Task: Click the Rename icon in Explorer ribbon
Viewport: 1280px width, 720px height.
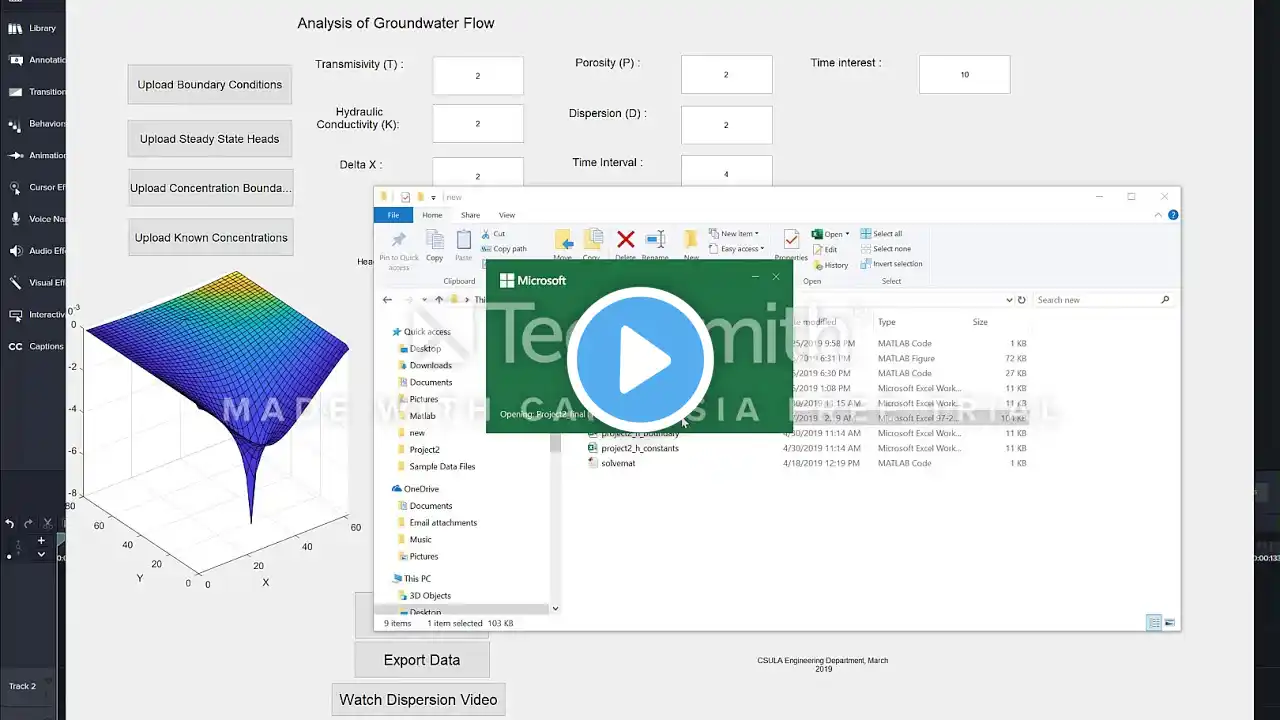Action: coord(655,239)
